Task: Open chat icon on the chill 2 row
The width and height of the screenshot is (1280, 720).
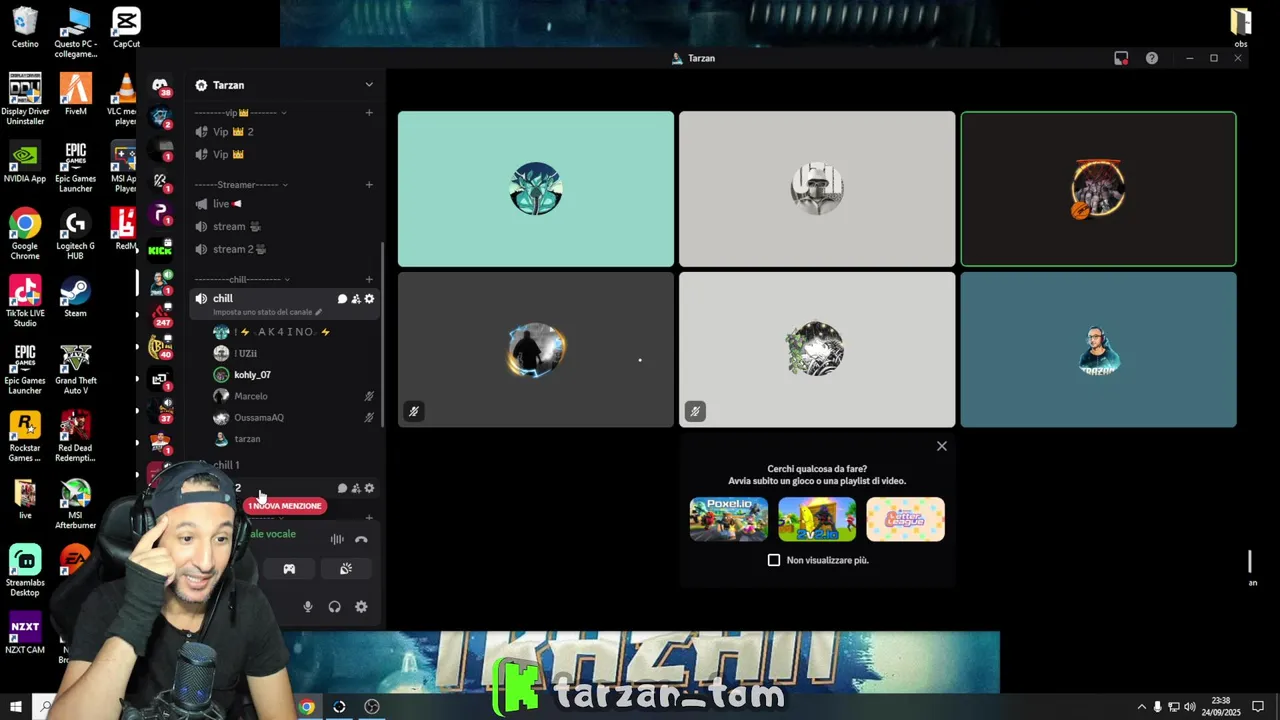Action: click(342, 488)
